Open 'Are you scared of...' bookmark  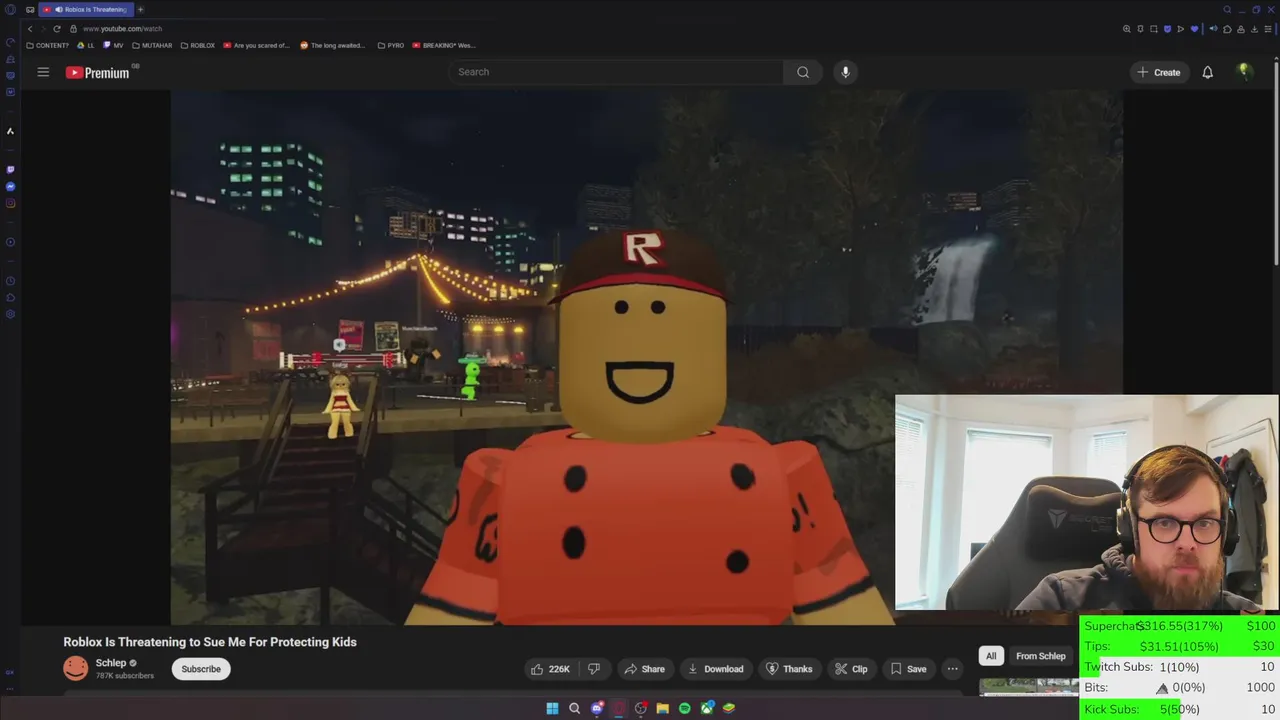pyautogui.click(x=257, y=45)
